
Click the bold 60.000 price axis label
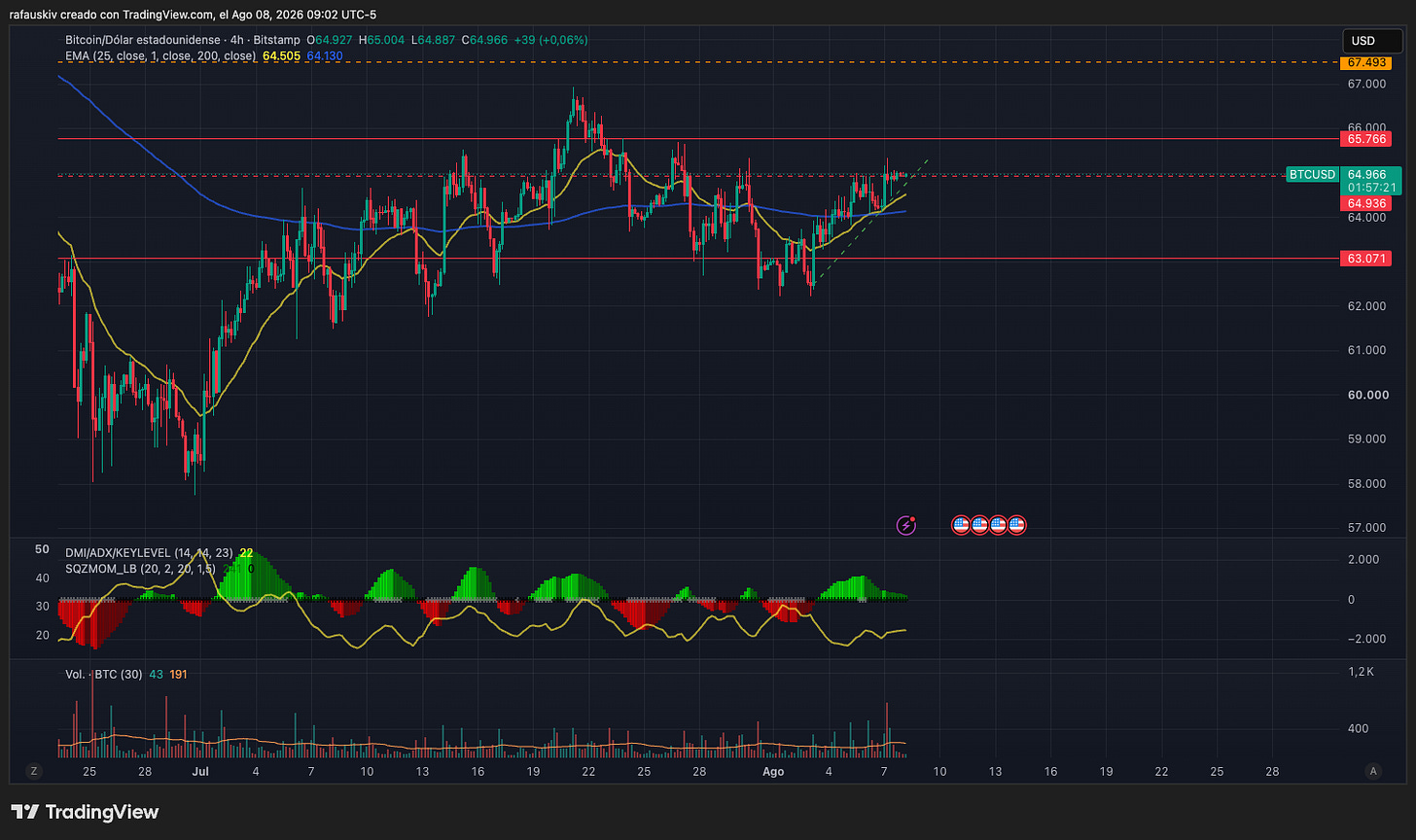[x=1366, y=395]
